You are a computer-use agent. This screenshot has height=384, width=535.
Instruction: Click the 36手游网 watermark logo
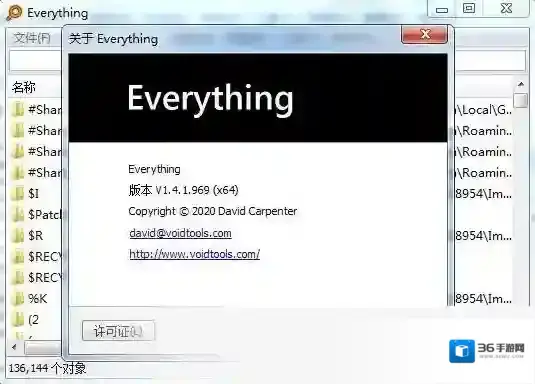[487, 351]
